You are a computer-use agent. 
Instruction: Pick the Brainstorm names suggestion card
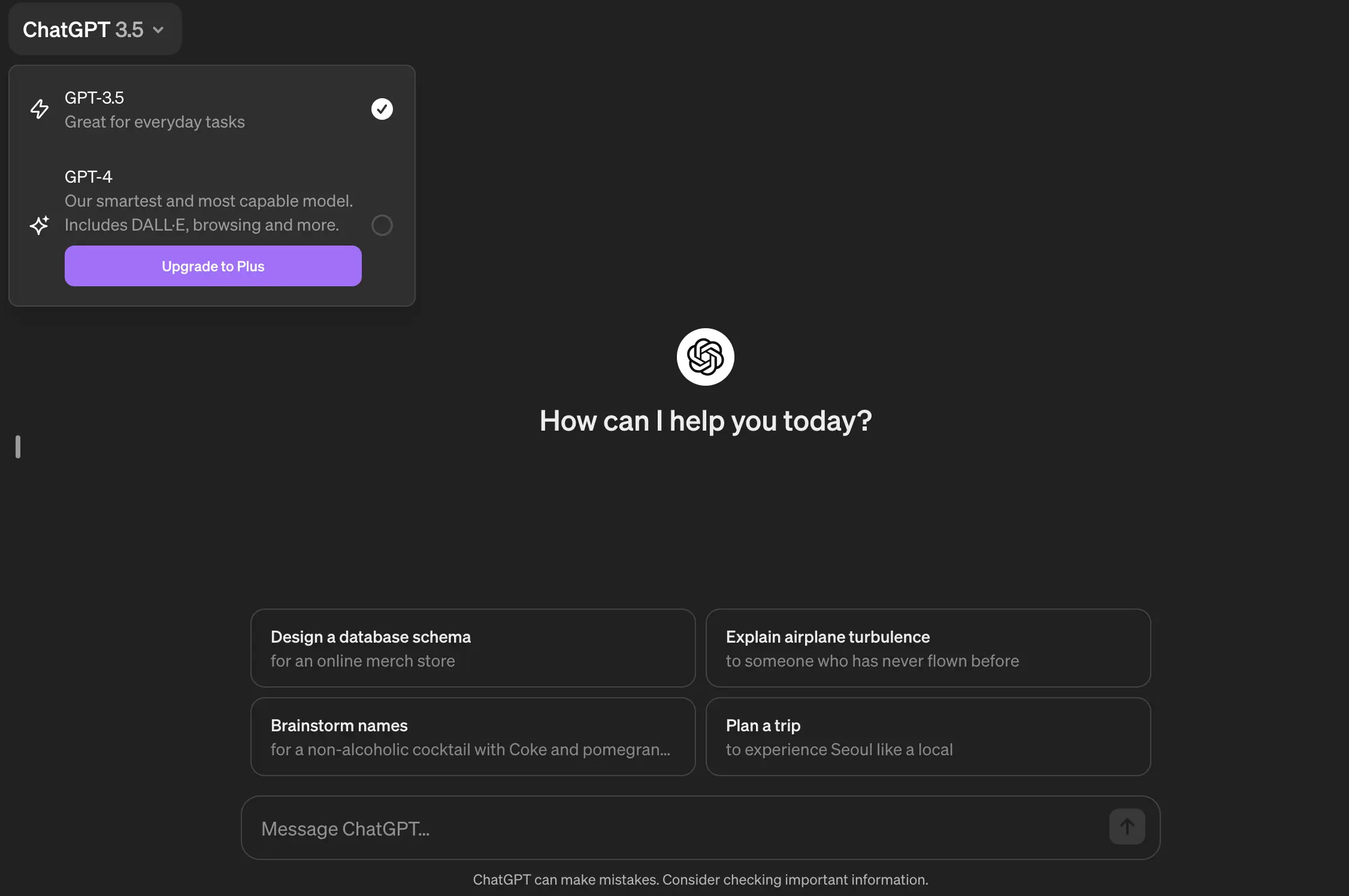473,737
